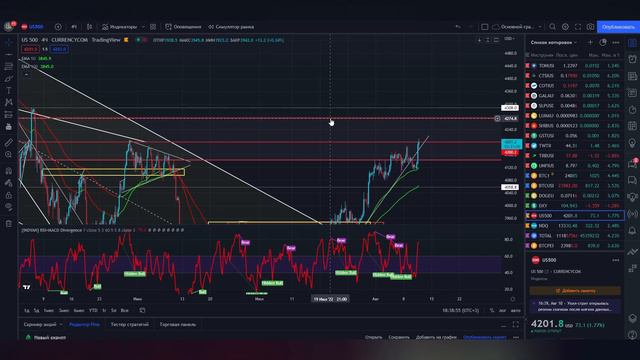Open the patterns tool in left toolbar
The image size is (640, 360).
pos(9,102)
